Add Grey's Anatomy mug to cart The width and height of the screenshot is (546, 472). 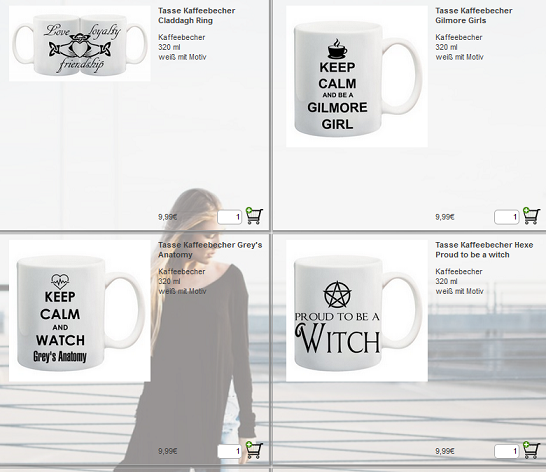pyautogui.click(x=254, y=450)
